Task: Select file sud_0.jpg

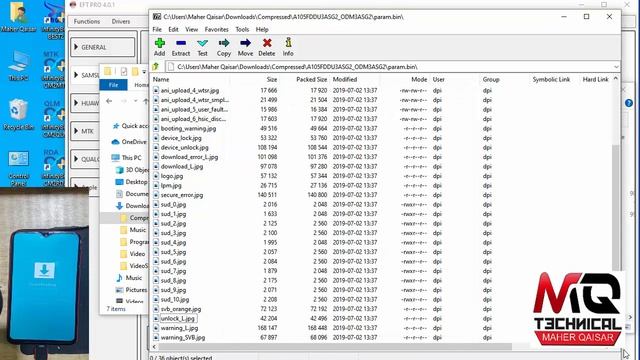Action: [173, 204]
